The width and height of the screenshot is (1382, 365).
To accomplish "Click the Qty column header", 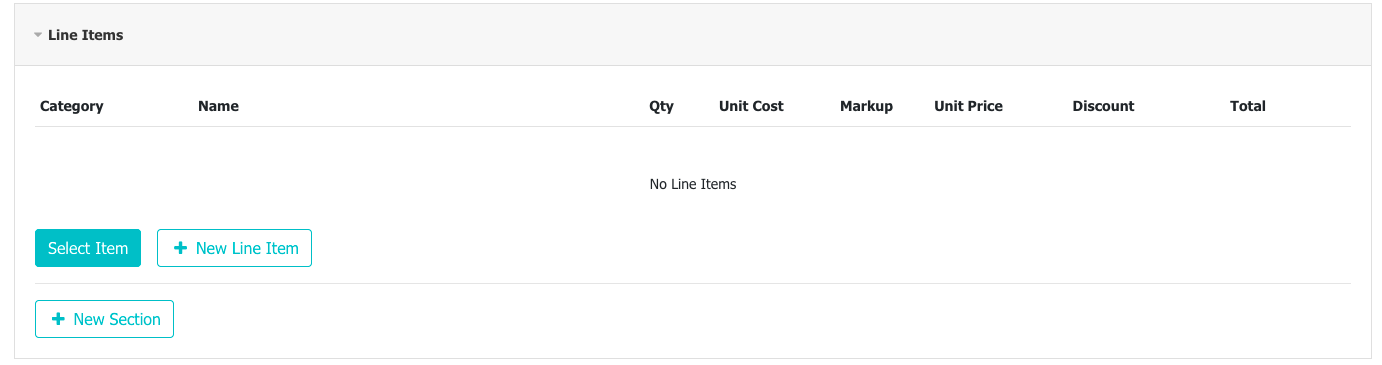I will [661, 106].
